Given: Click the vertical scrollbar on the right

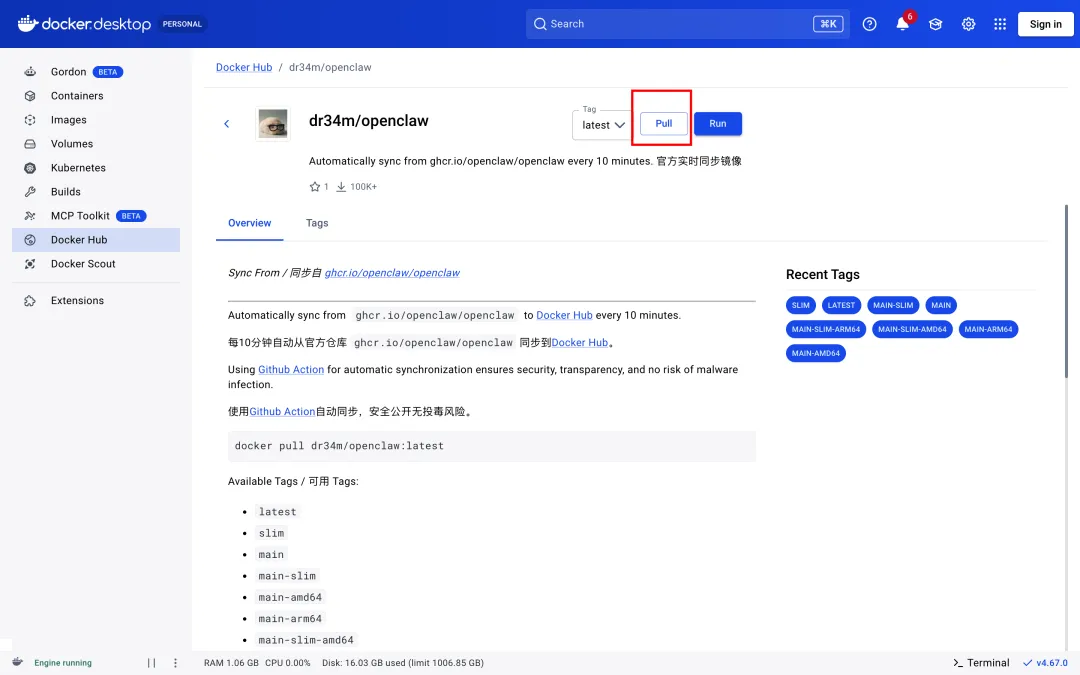Looking at the screenshot, I should (1066, 291).
